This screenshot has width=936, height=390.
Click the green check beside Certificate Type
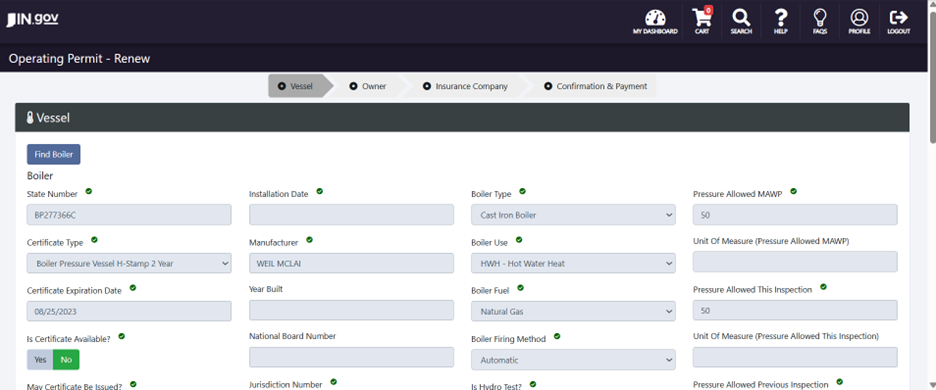pos(94,239)
